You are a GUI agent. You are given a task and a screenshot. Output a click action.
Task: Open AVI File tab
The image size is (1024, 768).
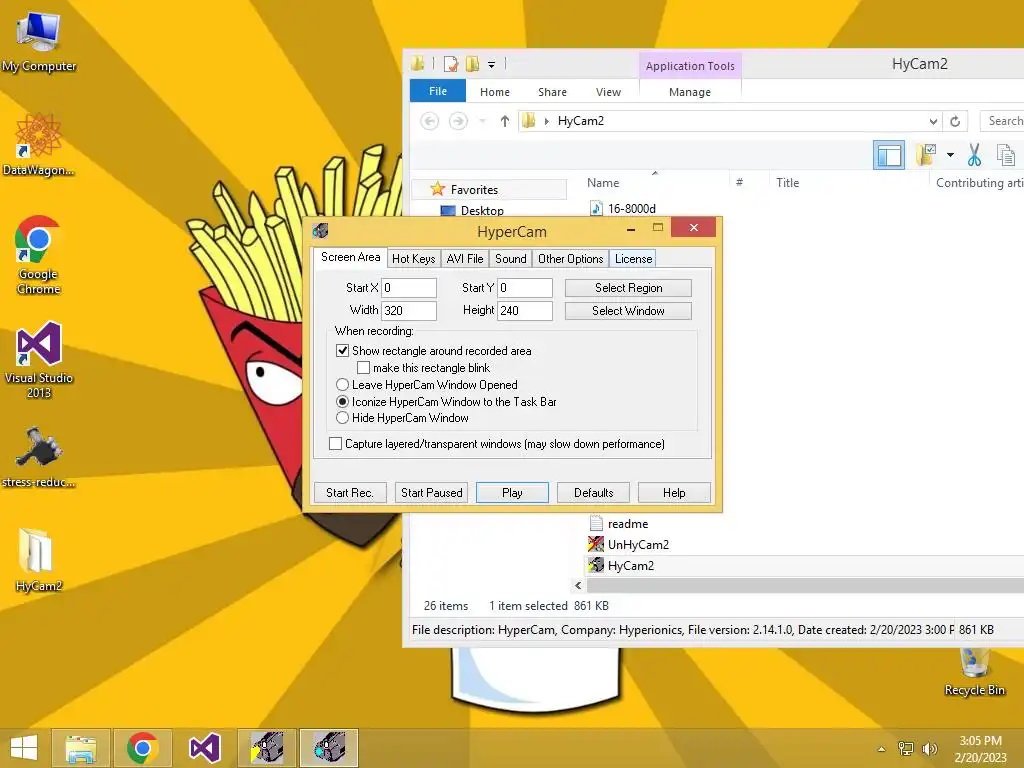(465, 259)
